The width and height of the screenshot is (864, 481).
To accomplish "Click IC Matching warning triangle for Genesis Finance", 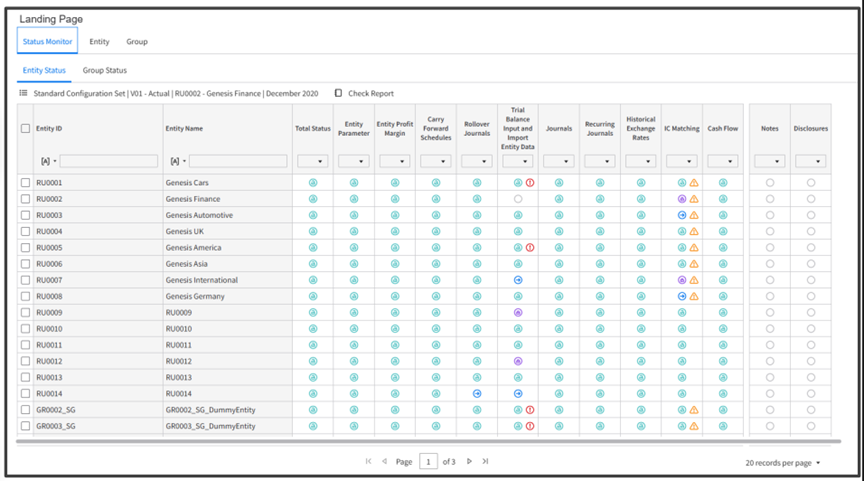I will [x=694, y=199].
